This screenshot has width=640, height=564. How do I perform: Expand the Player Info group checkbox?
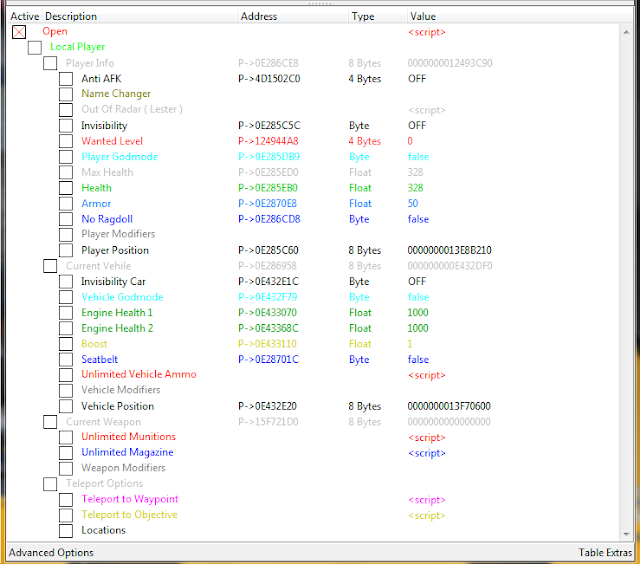(x=50, y=63)
